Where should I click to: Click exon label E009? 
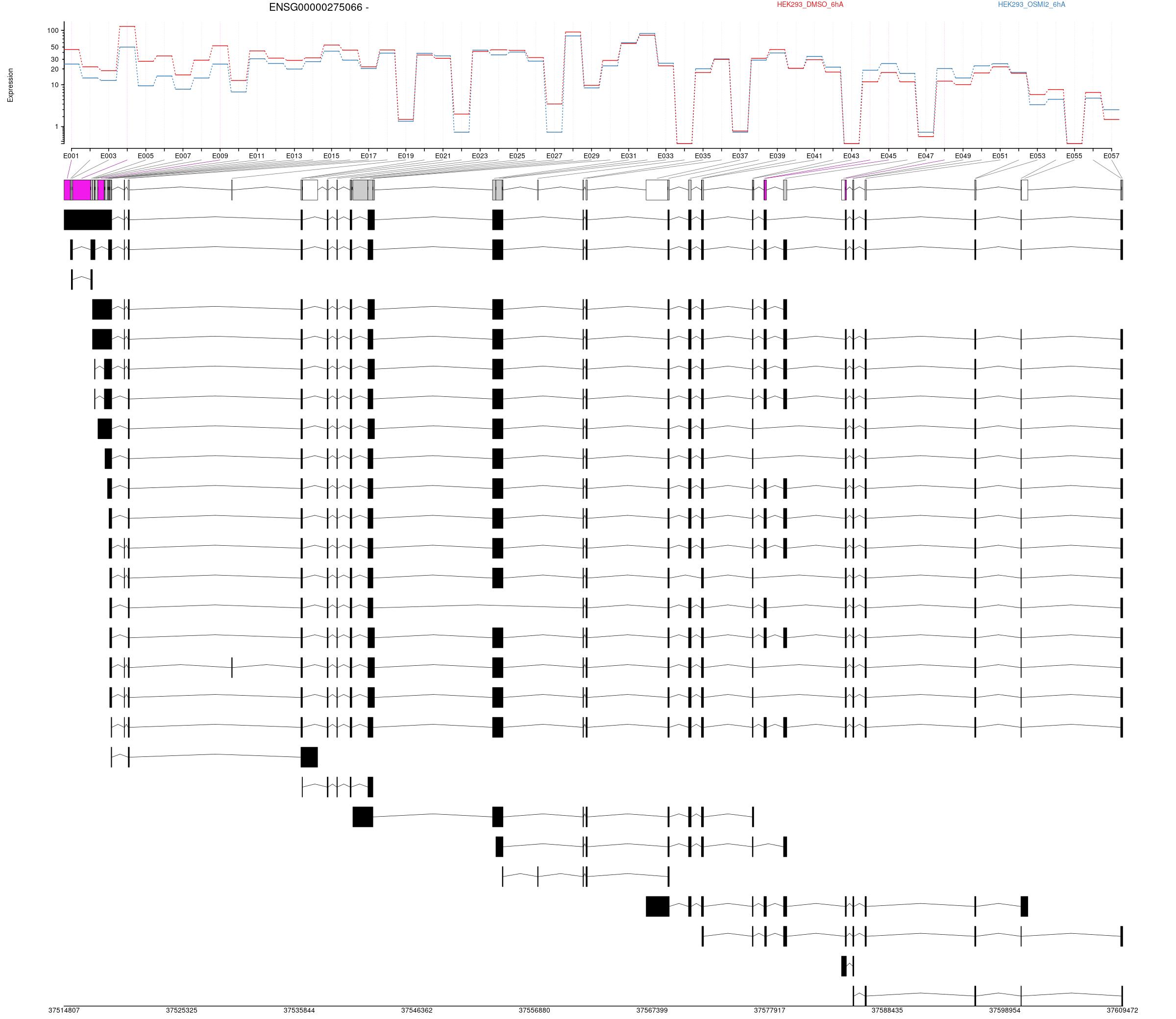click(220, 156)
